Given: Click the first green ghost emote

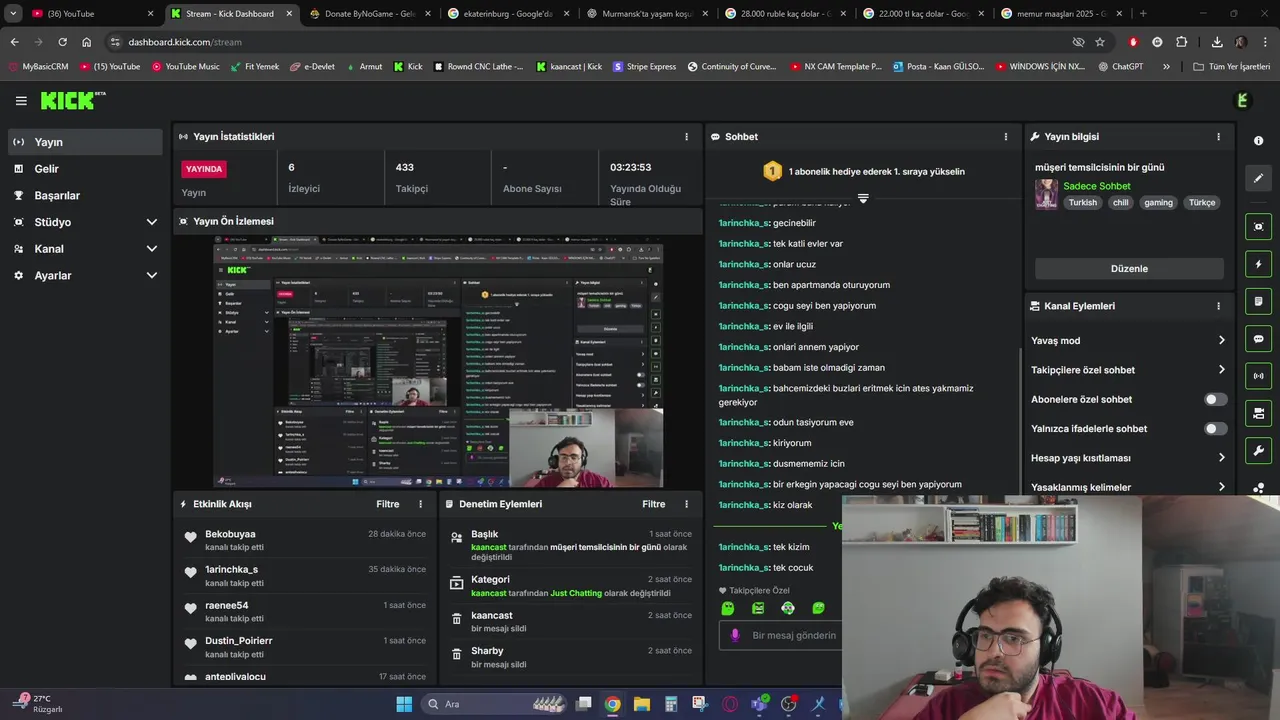Looking at the screenshot, I should pos(728,608).
